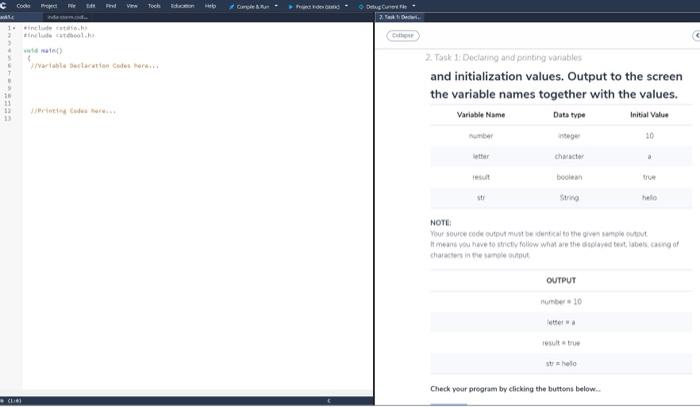Click the '#include <stdbool.h>' line
The image size is (700, 407).
[59, 35]
